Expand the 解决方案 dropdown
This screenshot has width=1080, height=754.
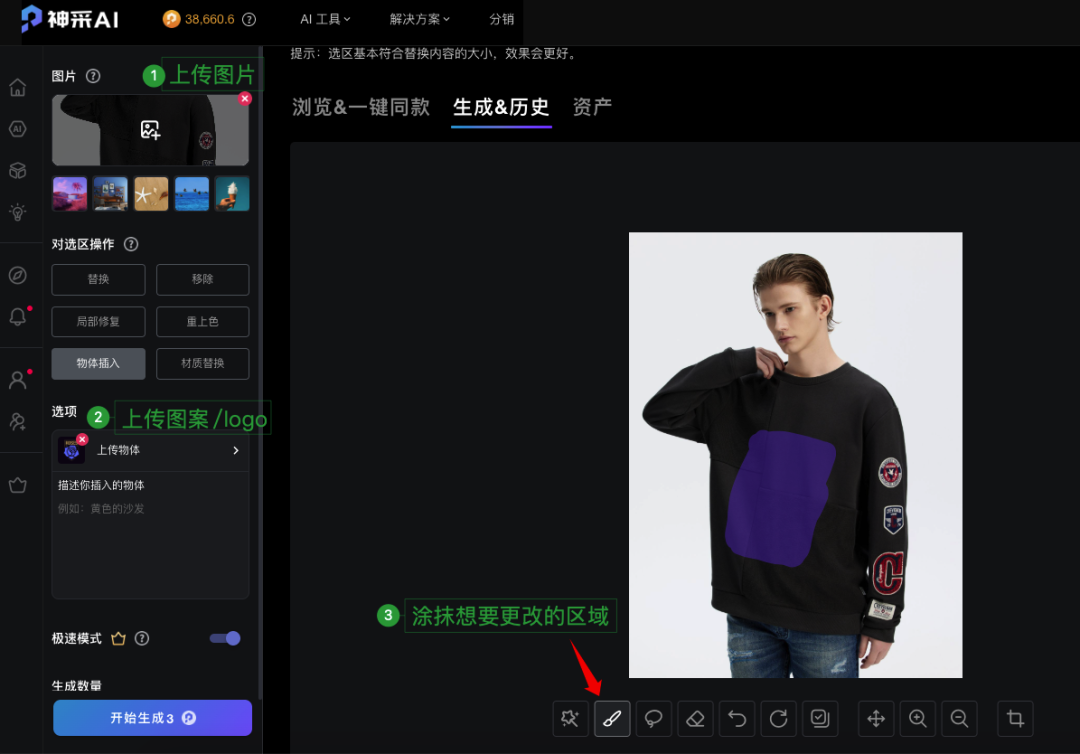tap(419, 19)
